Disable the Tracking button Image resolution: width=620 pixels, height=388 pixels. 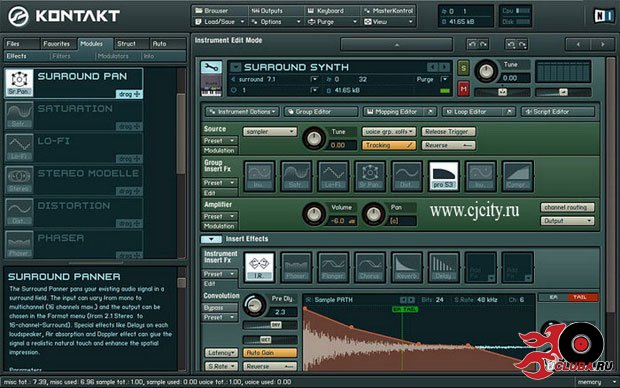click(389, 145)
